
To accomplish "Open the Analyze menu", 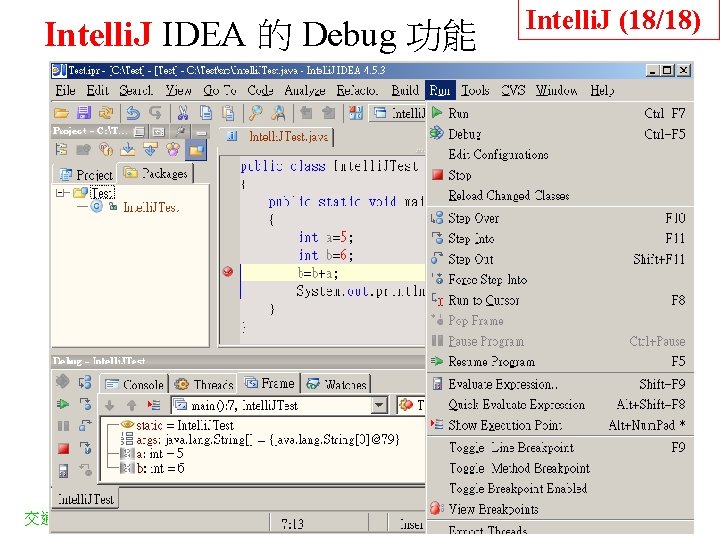I will [304, 90].
